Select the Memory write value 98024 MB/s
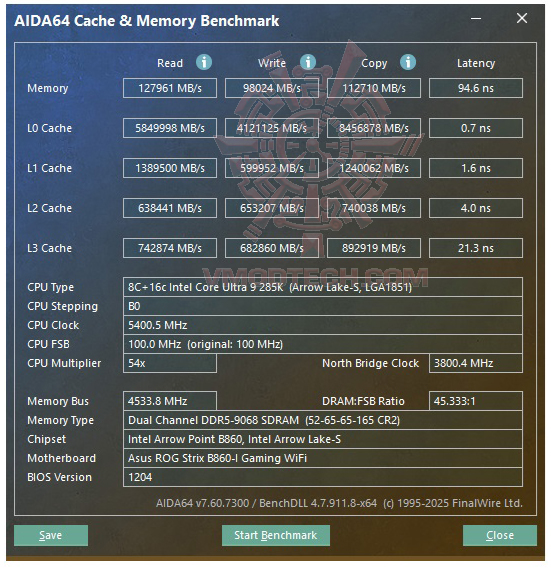The width and height of the screenshot is (551, 570). (x=272, y=88)
